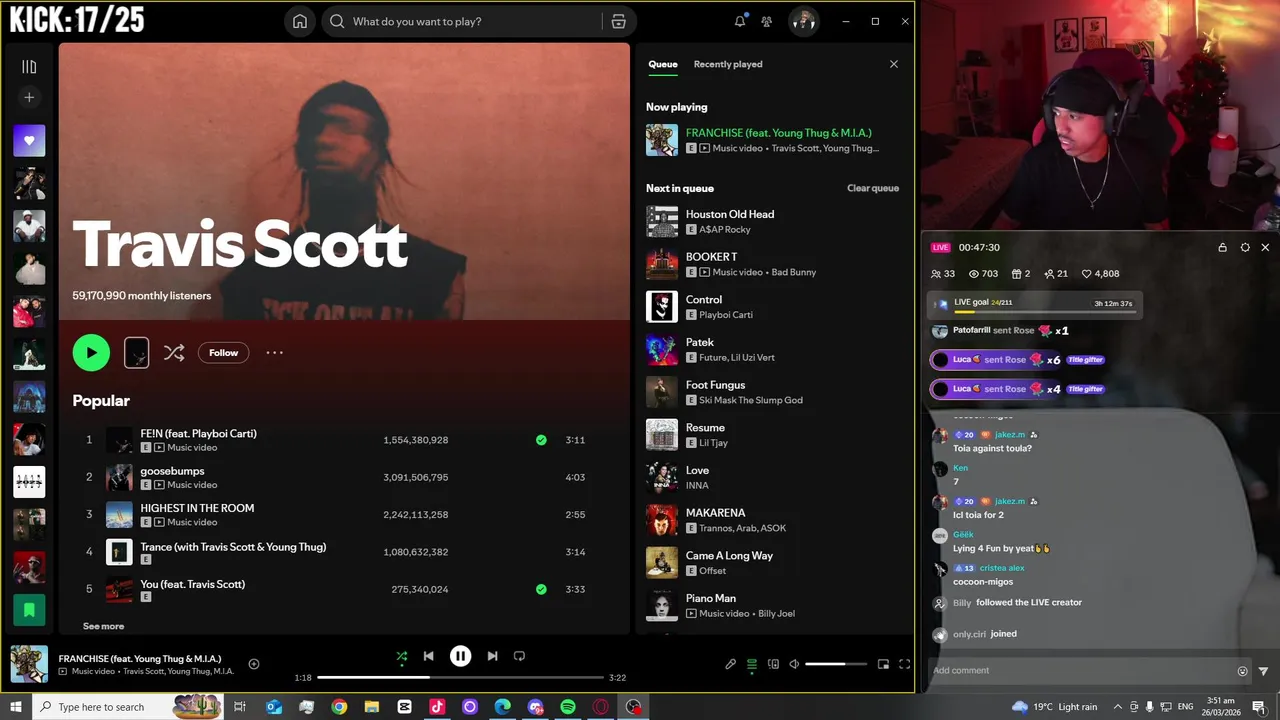Close the queue panel
The width and height of the screenshot is (1280, 720).
(894, 64)
